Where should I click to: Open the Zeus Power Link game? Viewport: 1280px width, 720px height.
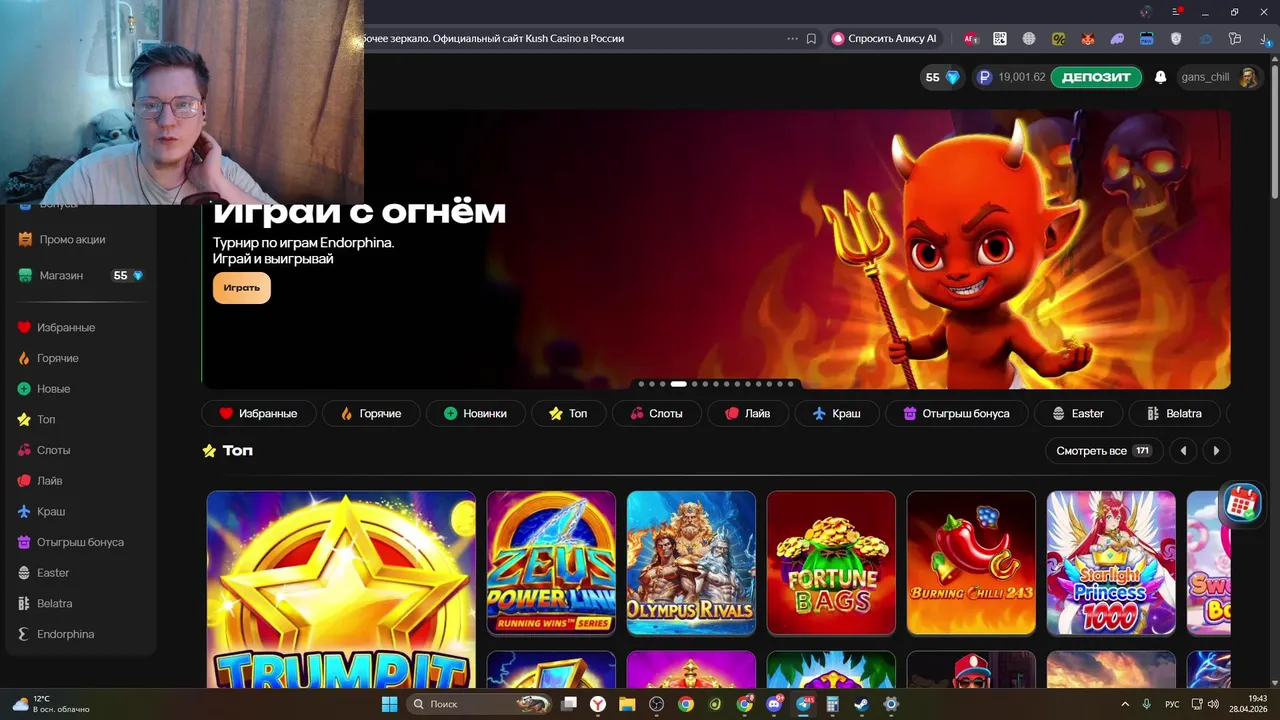tap(551, 563)
